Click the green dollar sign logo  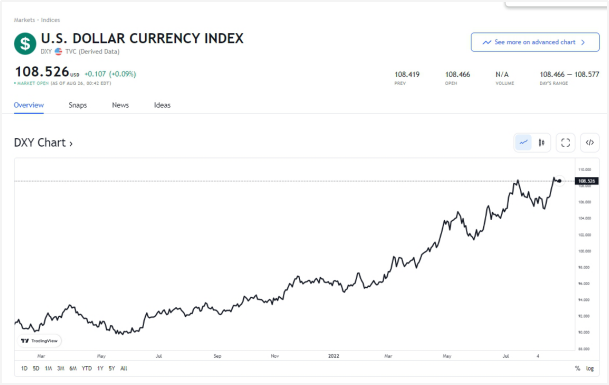(x=25, y=44)
